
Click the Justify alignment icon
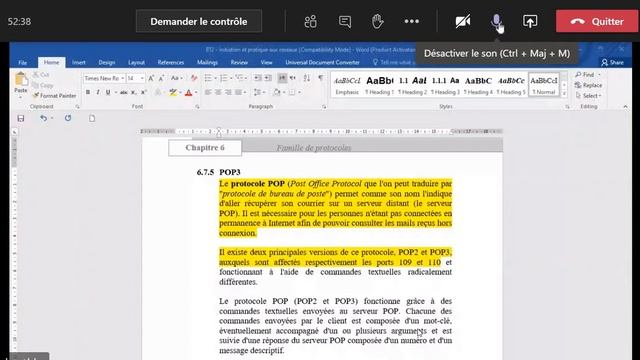(x=238, y=93)
